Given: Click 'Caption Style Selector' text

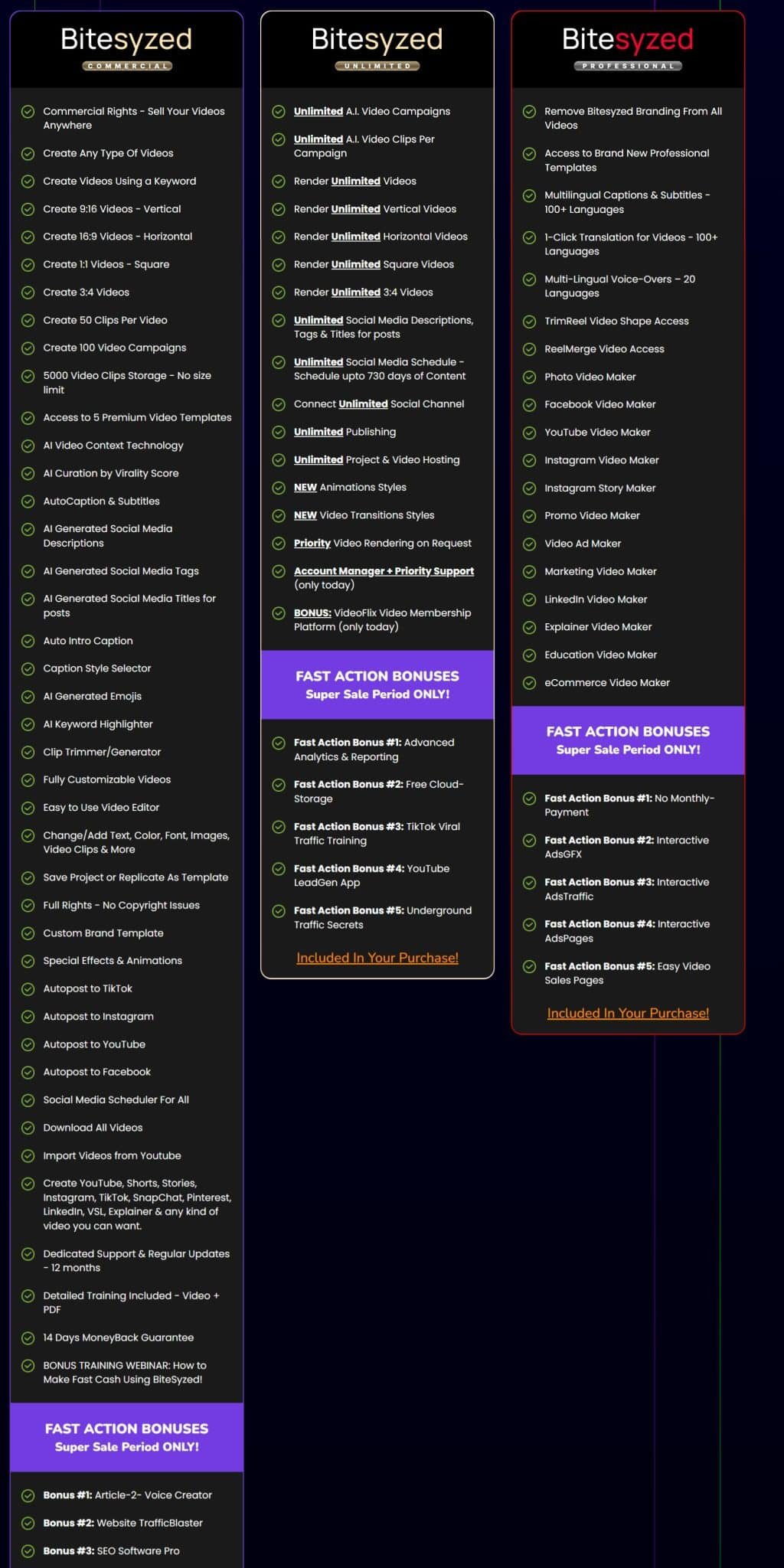Looking at the screenshot, I should click(x=97, y=668).
